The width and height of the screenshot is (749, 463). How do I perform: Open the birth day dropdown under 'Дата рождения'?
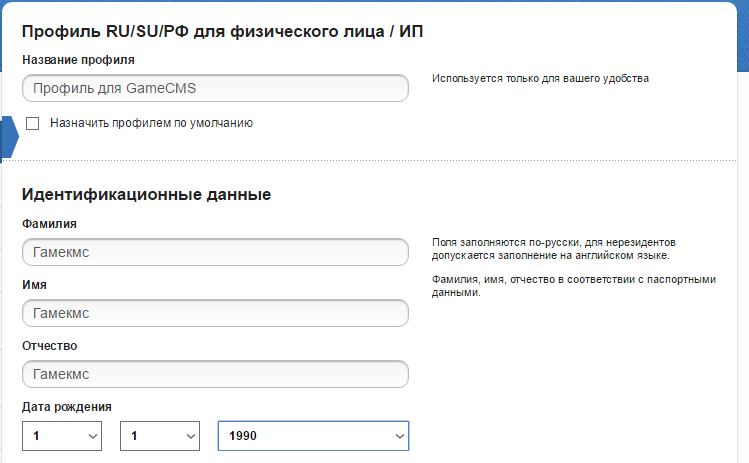coord(62,436)
